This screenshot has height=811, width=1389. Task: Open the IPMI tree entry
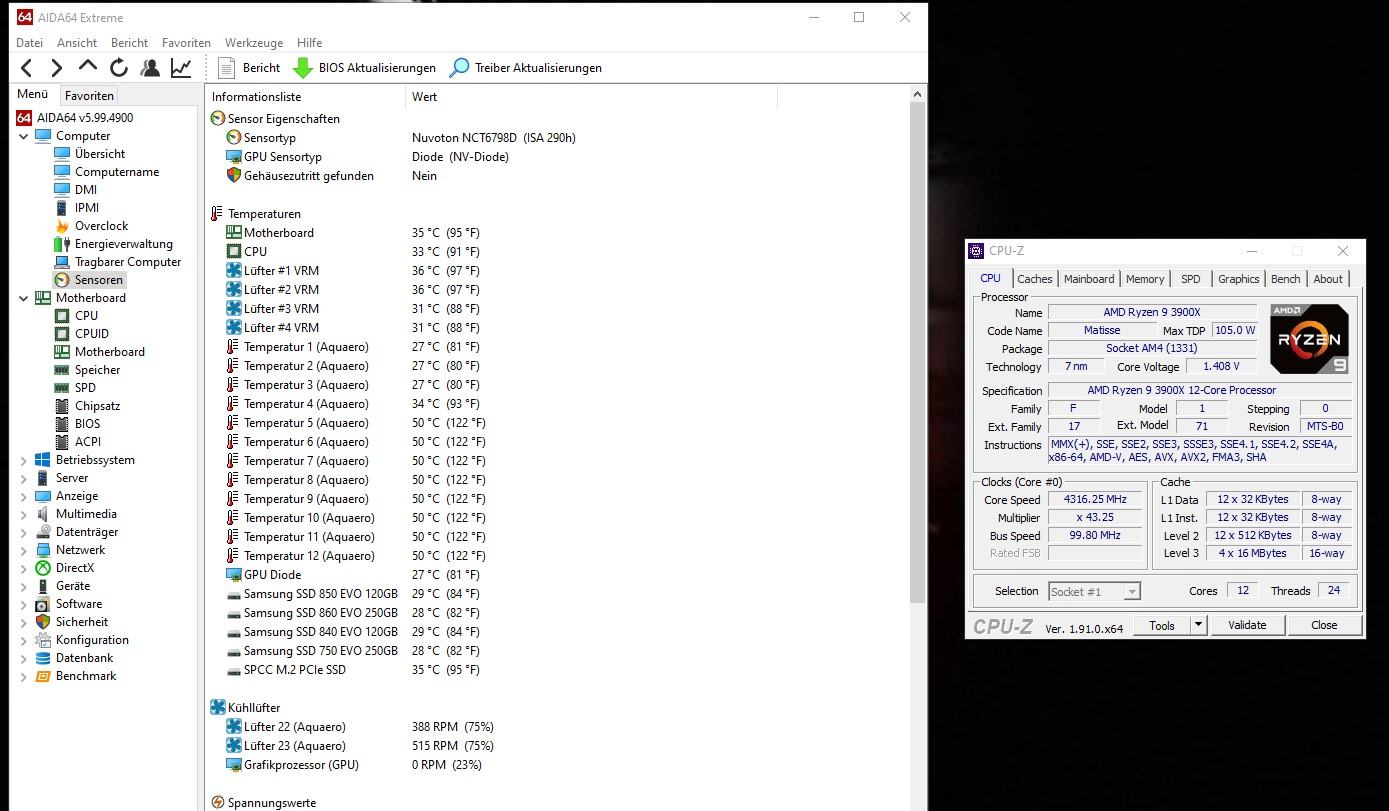click(77, 208)
